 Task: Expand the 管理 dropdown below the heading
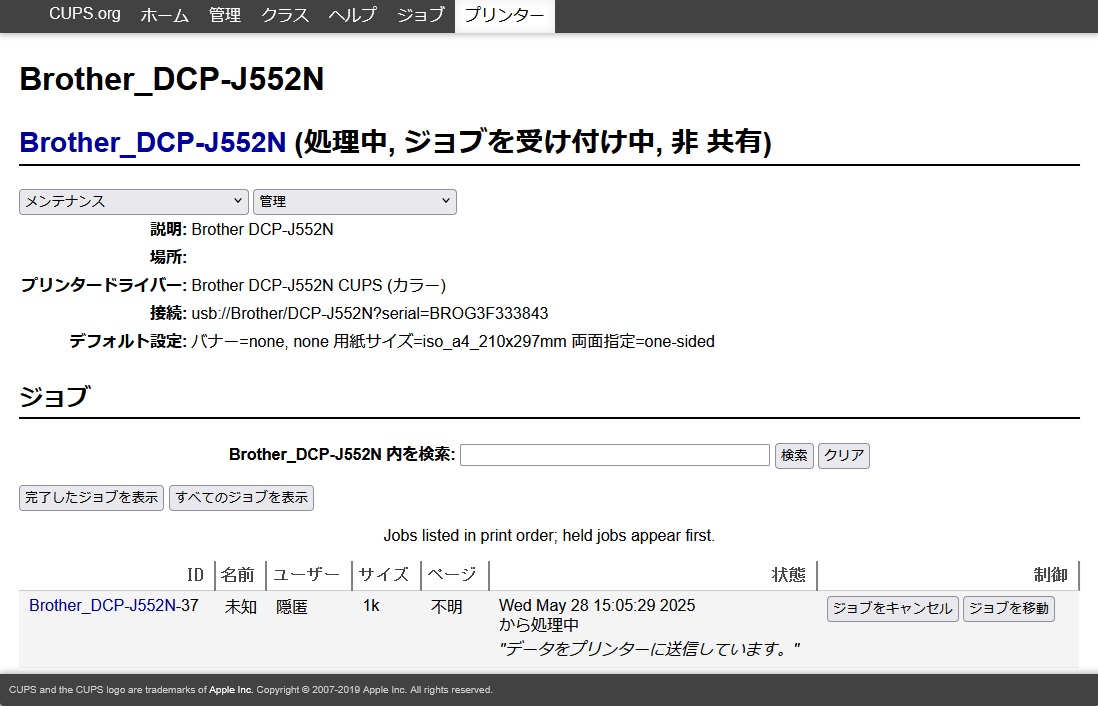pyautogui.click(x=355, y=202)
